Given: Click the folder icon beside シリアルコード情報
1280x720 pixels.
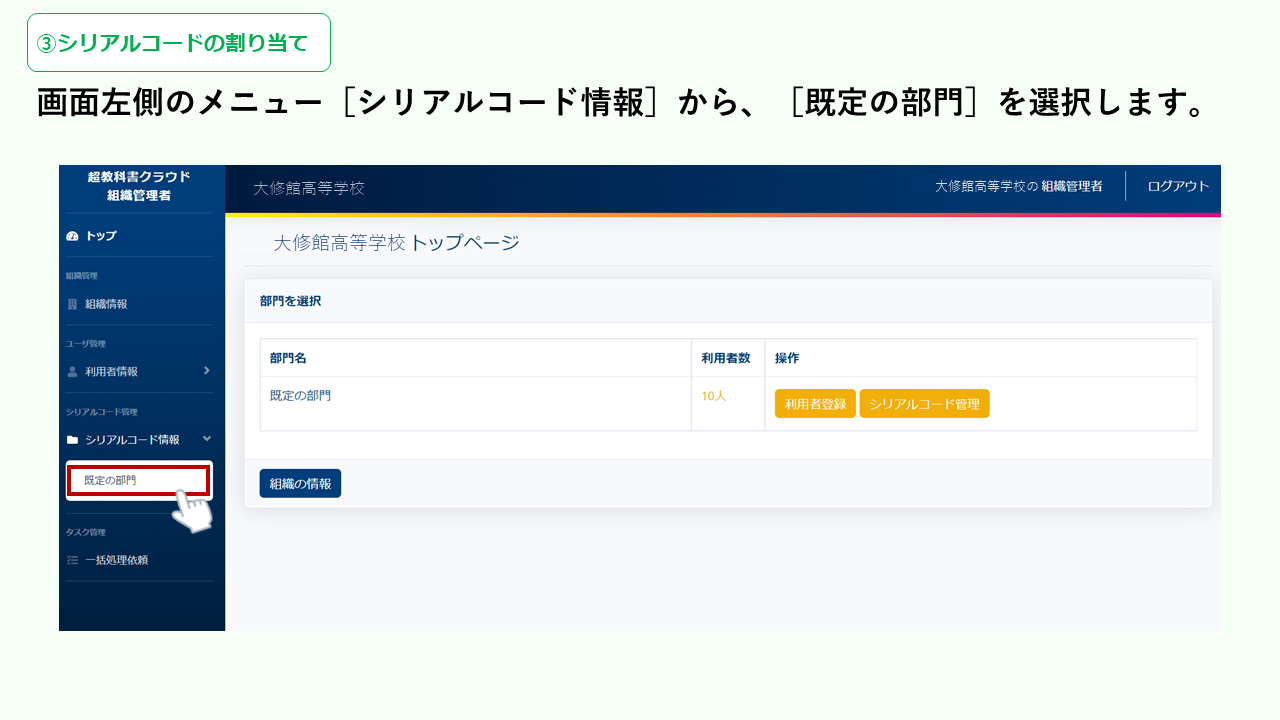Looking at the screenshot, I should click(x=72, y=440).
